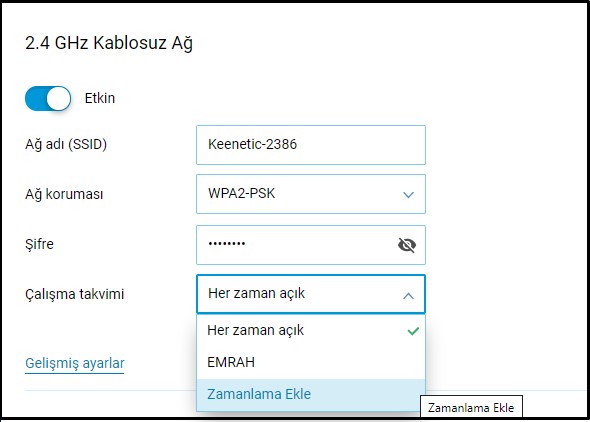
Task: Click the Ağ adı (SSID) field Keenetic-2386
Action: pos(311,145)
